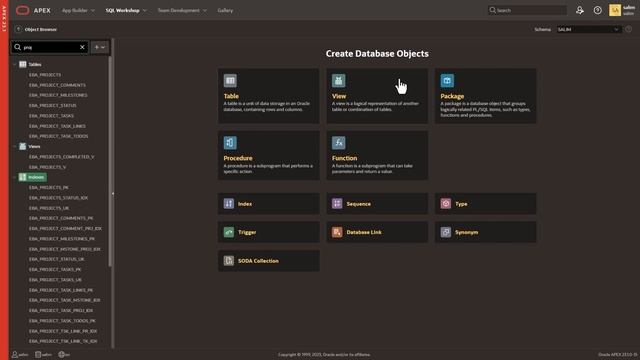Click the Oracle APEX logo icon
The width and height of the screenshot is (640, 360).
[22, 10]
